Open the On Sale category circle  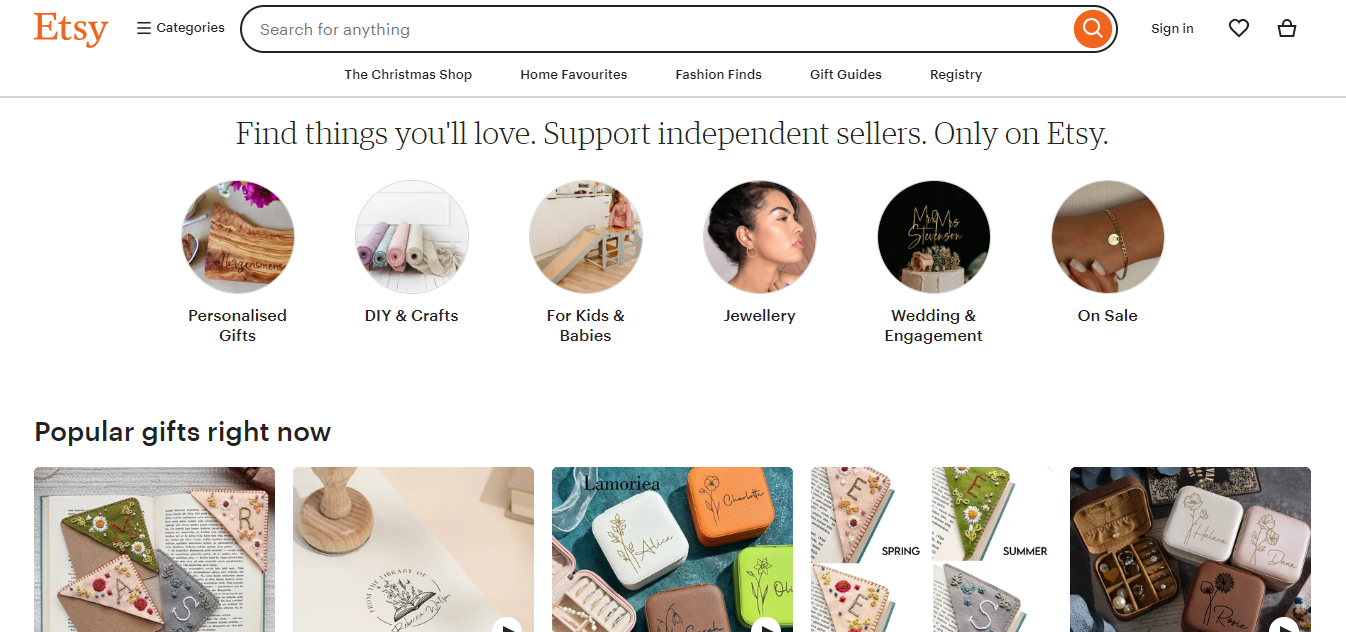[x=1108, y=237]
